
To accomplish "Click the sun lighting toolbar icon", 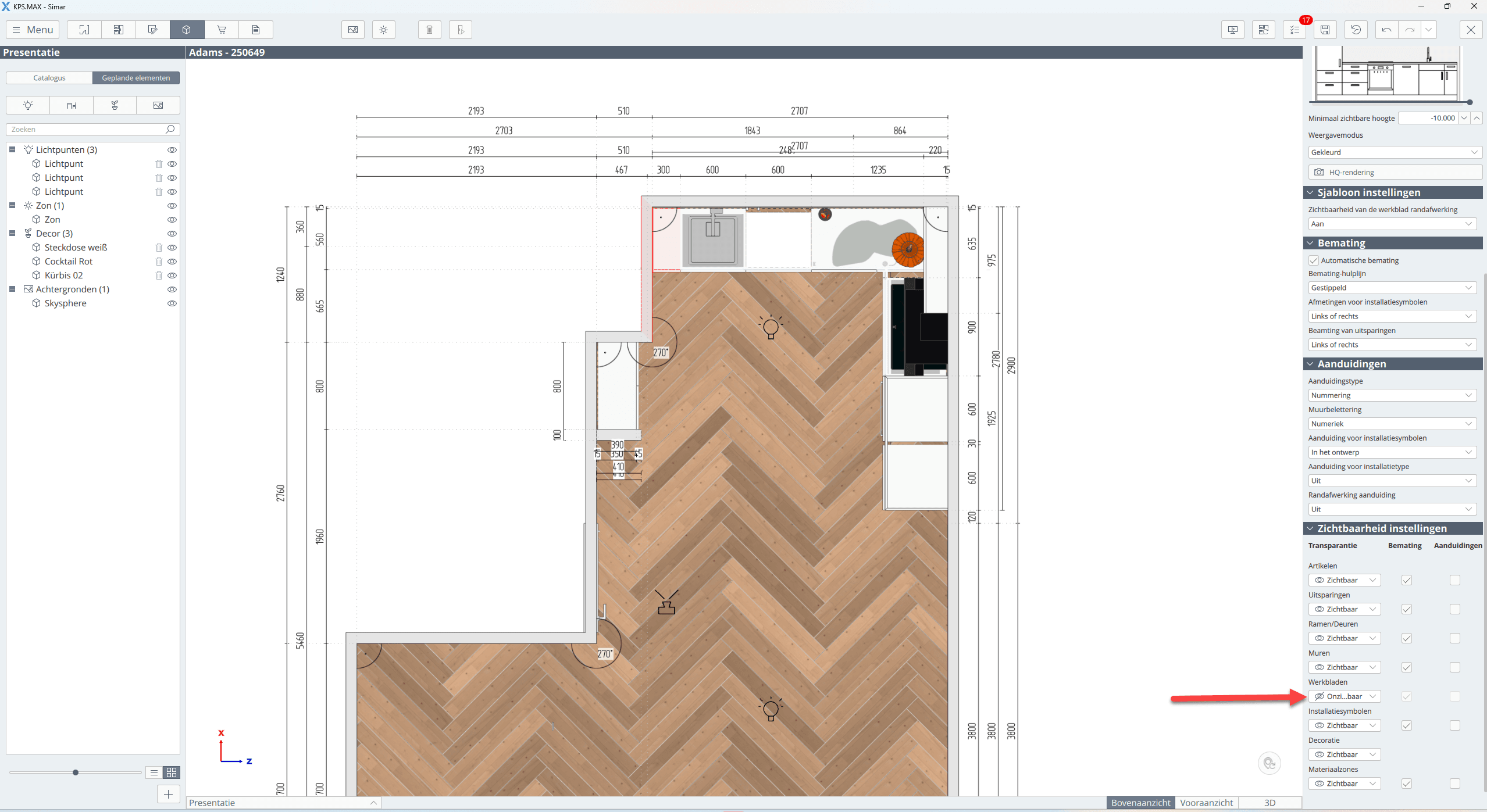I will (x=383, y=30).
